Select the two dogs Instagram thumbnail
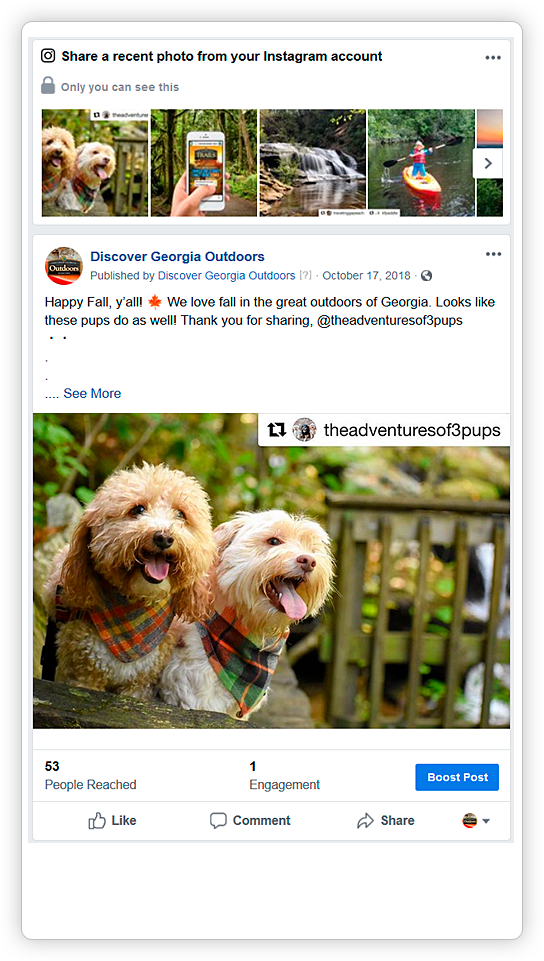This screenshot has height=961, width=544. [95, 162]
